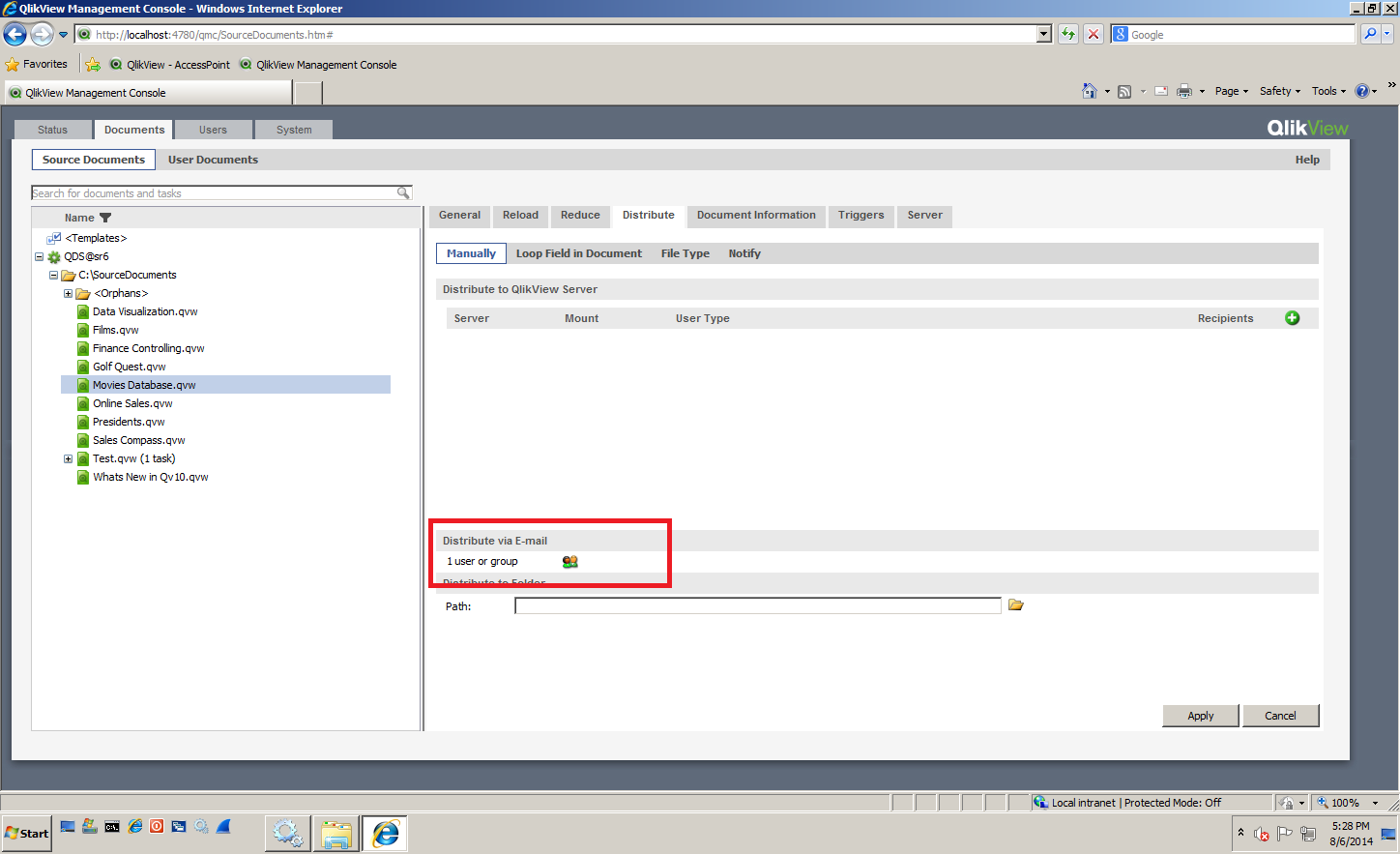This screenshot has width=1400, height=854.
Task: Click the Name column filter funnel
Action: pyautogui.click(x=105, y=218)
